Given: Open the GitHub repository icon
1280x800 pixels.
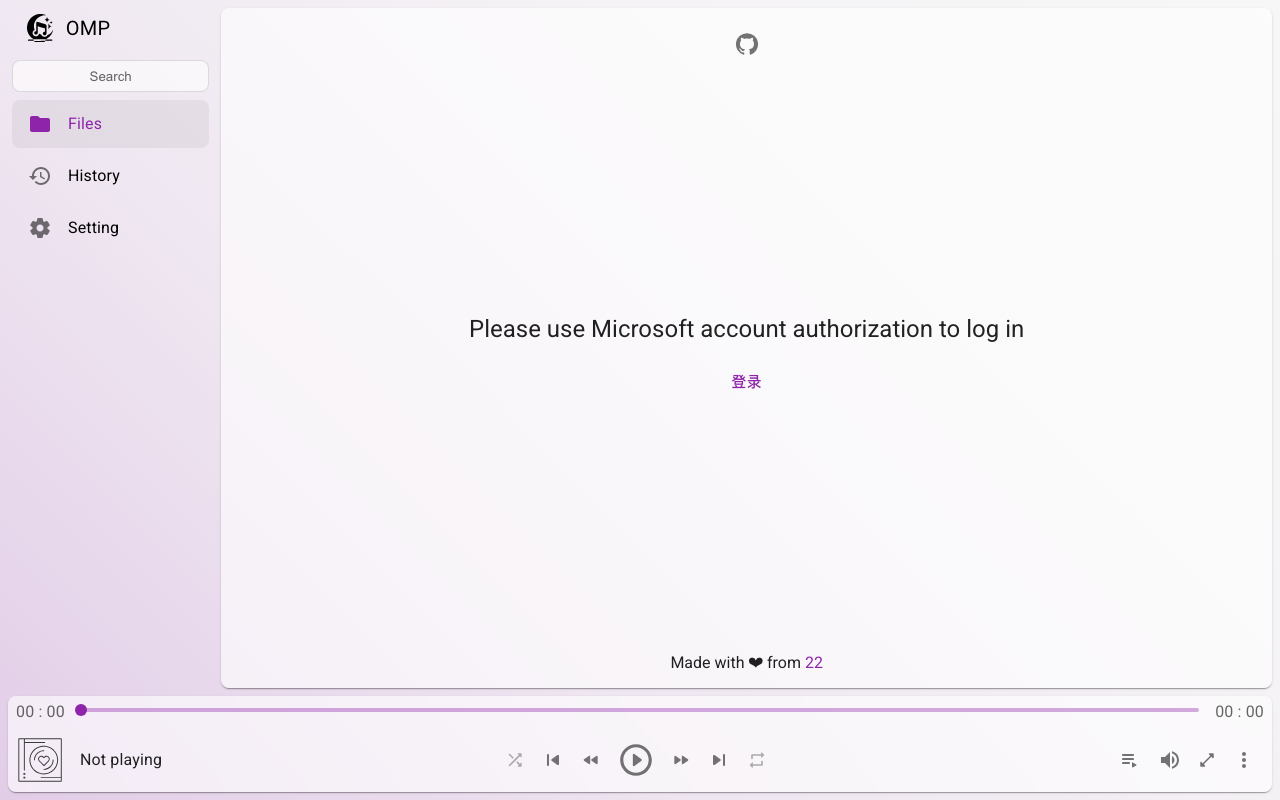Looking at the screenshot, I should pyautogui.click(x=747, y=44).
